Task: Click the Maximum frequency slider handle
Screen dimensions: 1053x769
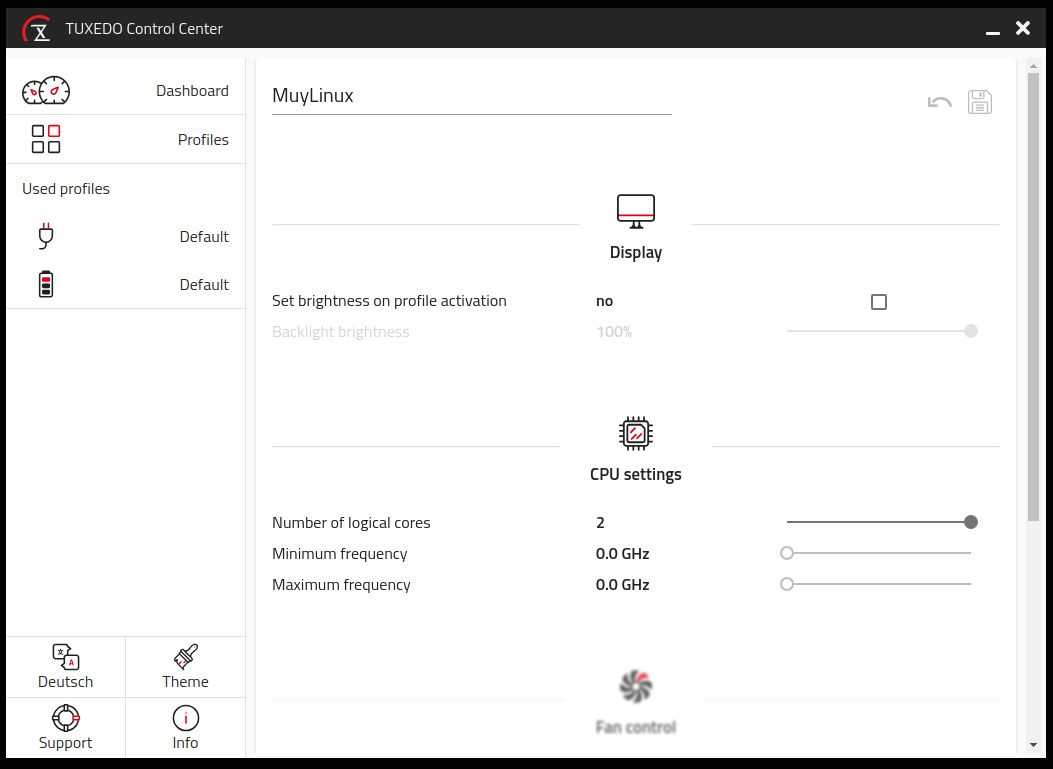Action: click(787, 584)
